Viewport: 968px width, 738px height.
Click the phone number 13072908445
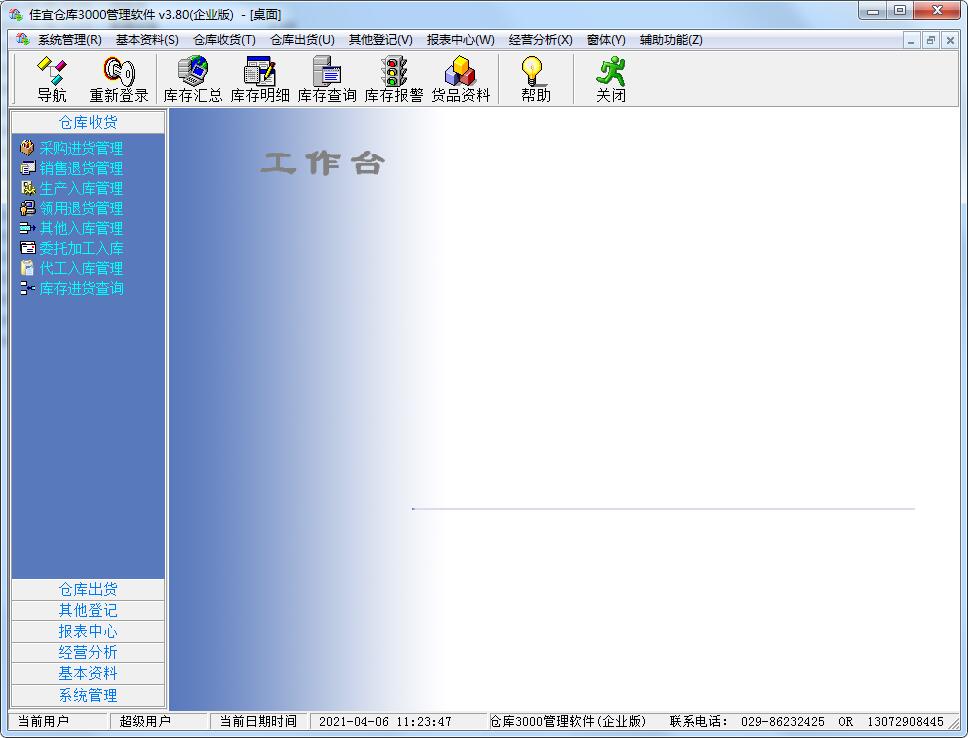pyautogui.click(x=905, y=721)
